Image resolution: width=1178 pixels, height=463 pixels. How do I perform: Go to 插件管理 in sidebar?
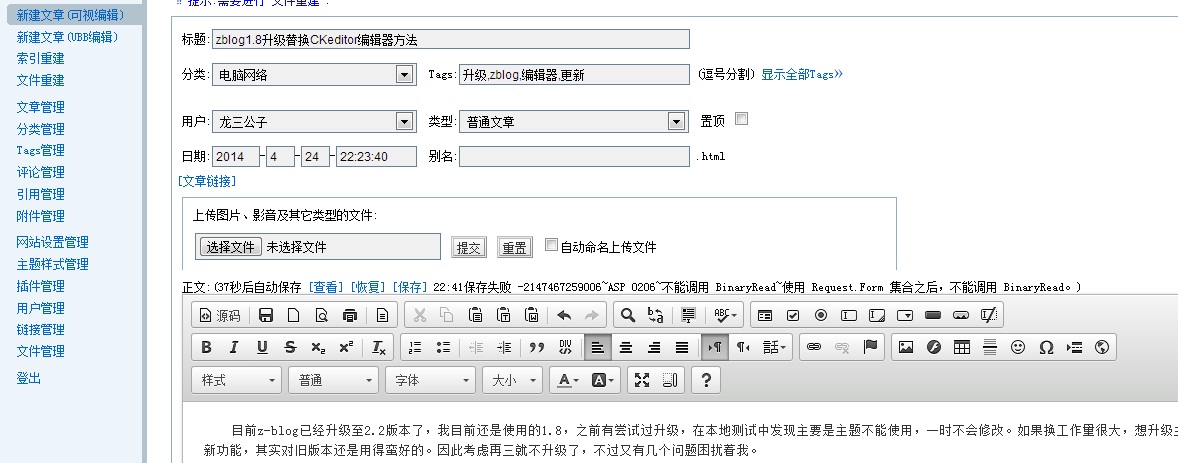click(x=41, y=286)
